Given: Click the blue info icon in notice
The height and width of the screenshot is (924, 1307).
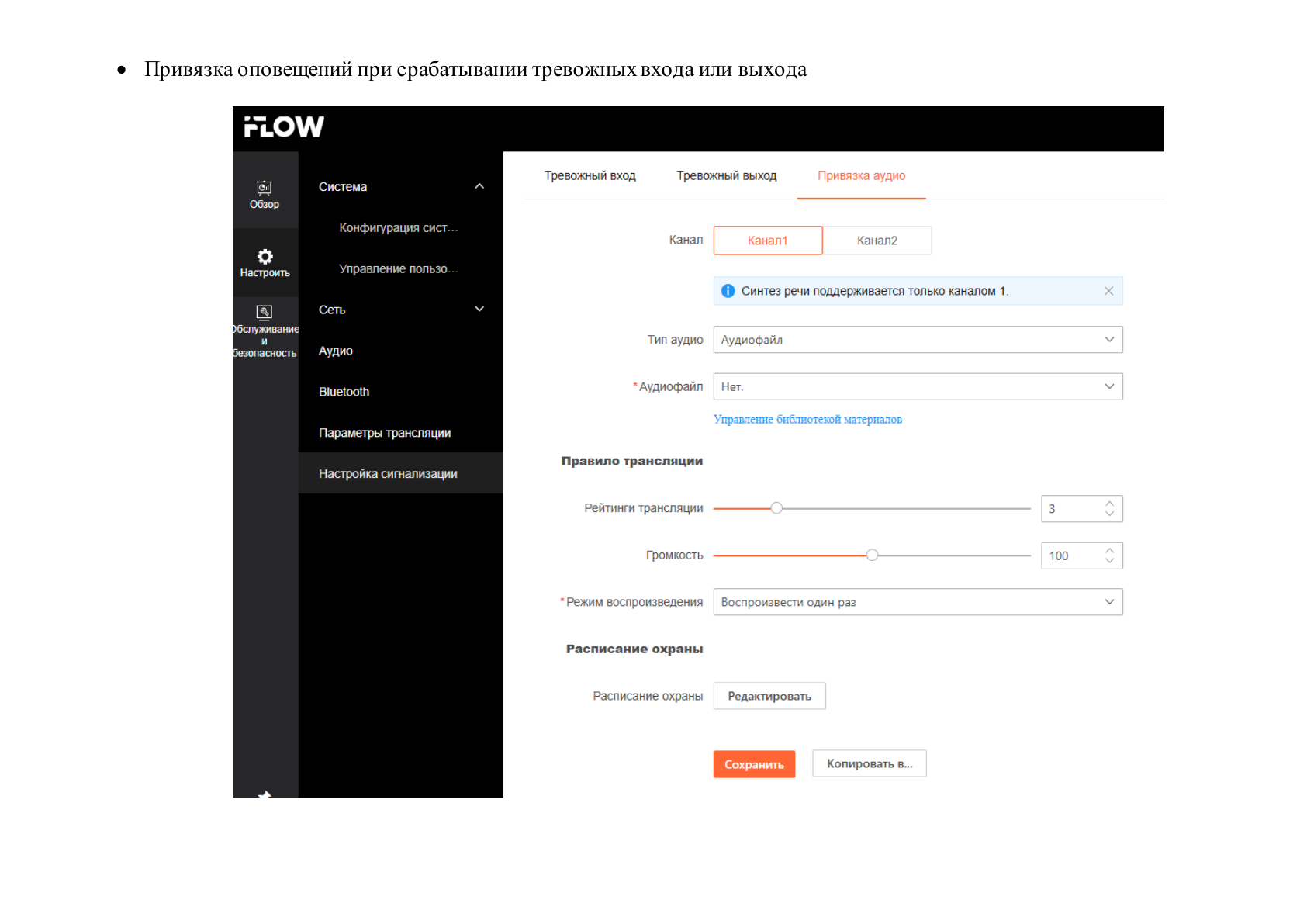Looking at the screenshot, I should pyautogui.click(x=728, y=291).
